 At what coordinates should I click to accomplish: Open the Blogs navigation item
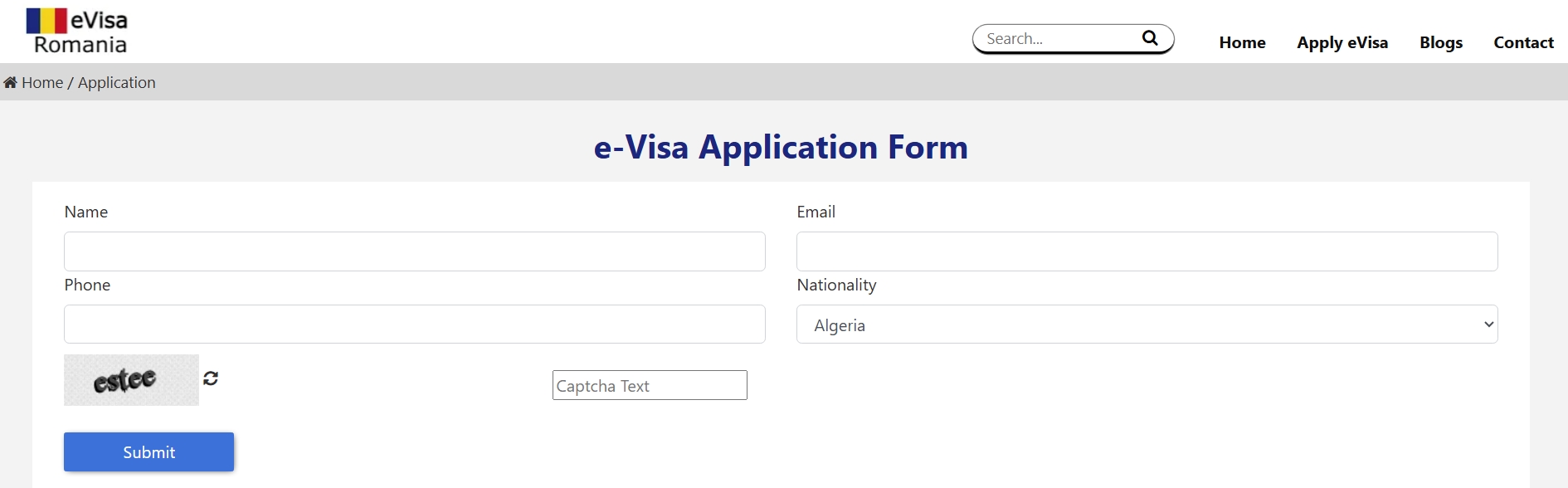(1440, 42)
